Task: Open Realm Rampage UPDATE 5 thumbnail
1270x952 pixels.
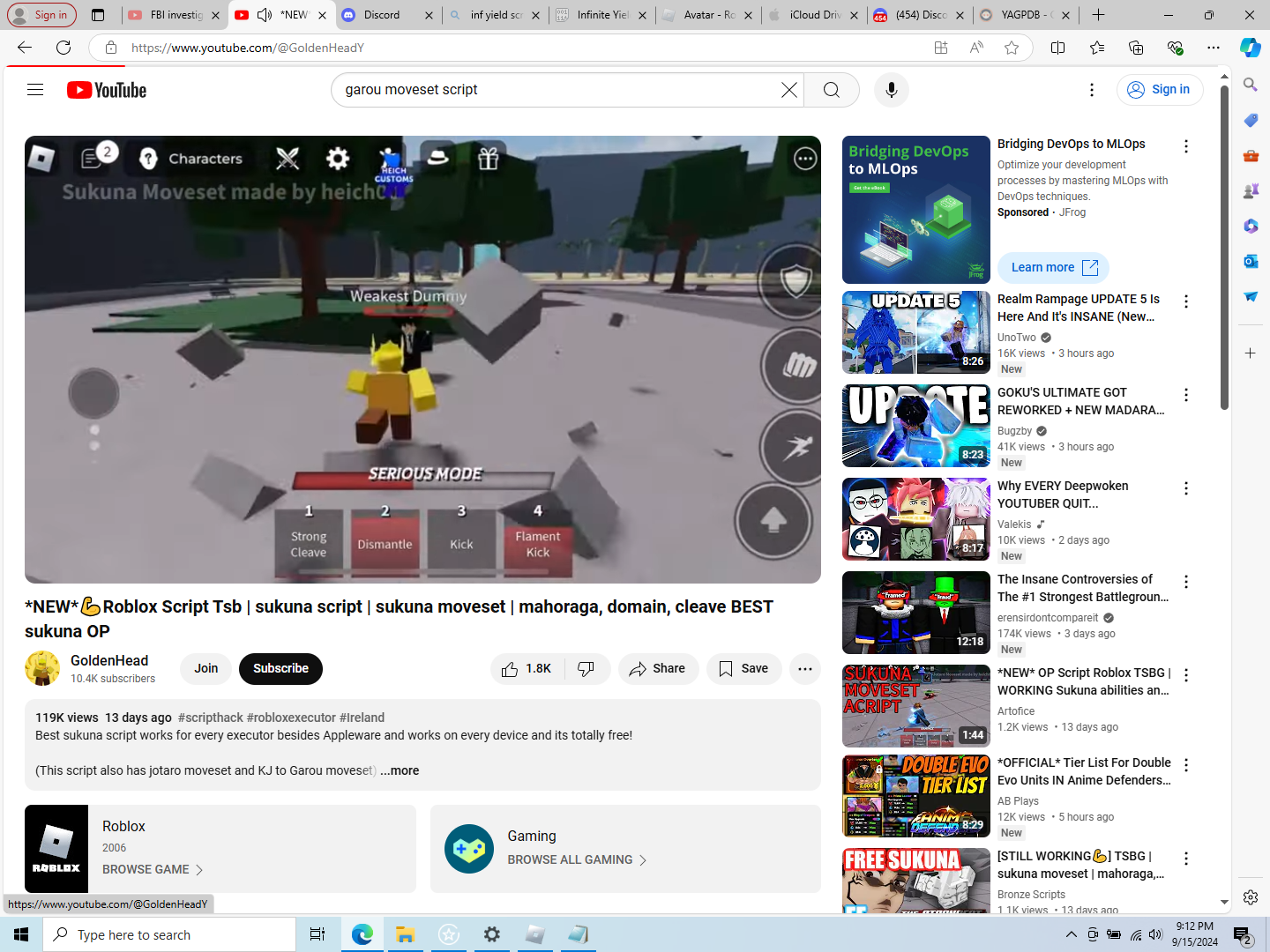Action: 916,332
